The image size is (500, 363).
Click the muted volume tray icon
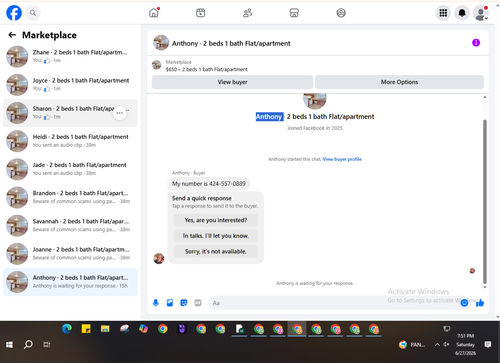(446, 345)
